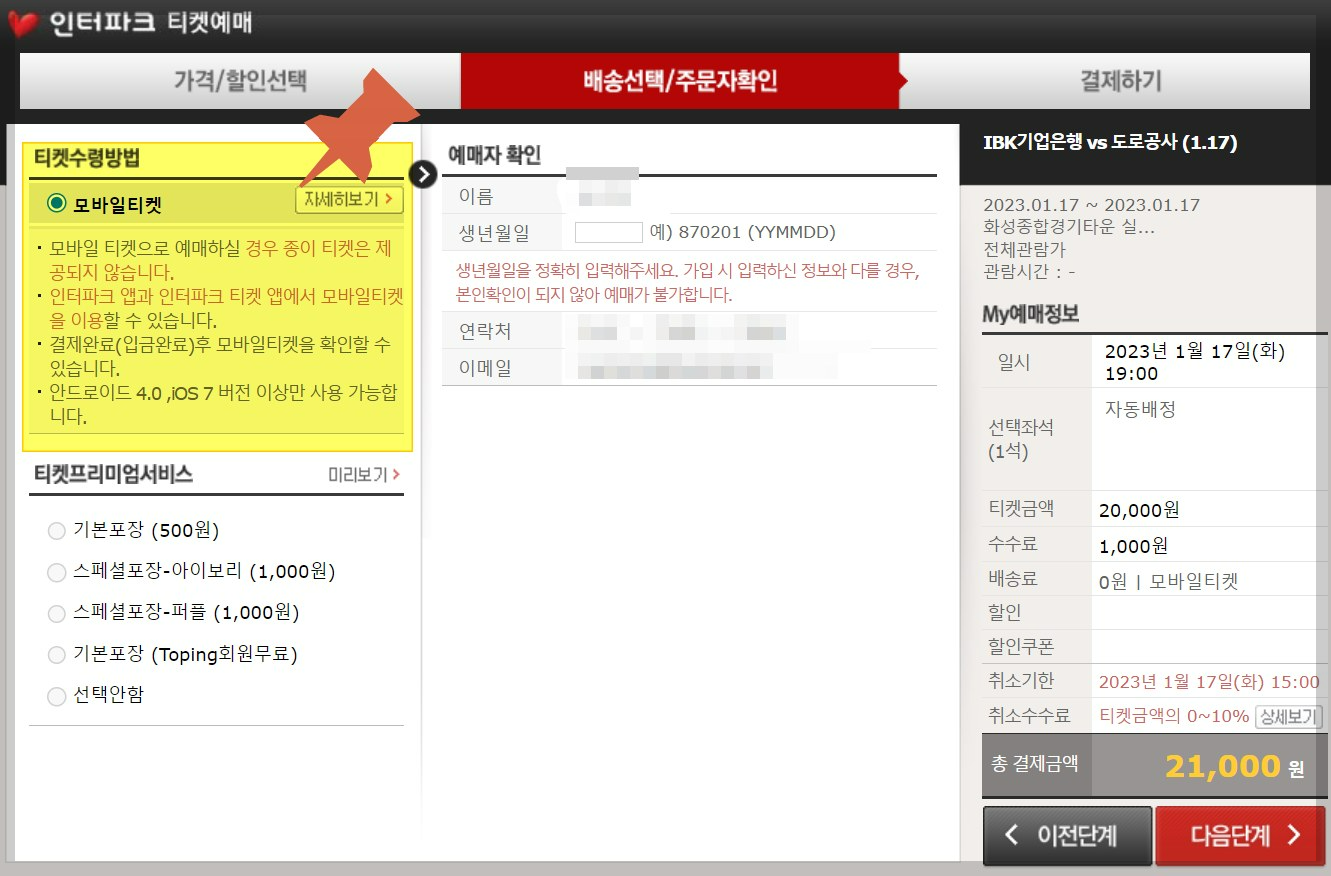Click the 티켓수령방법 heading
This screenshot has width=1331, height=876.
(x=87, y=158)
